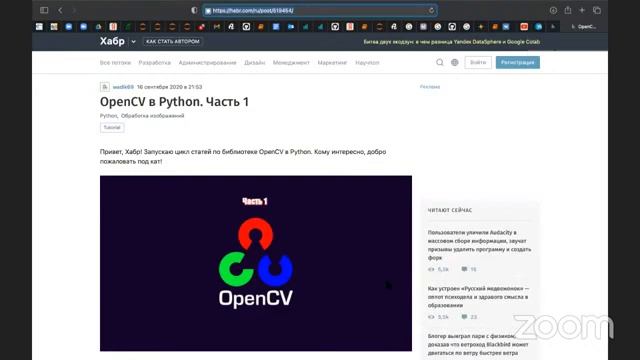Image resolution: width=640 pixels, height=360 pixels.
Task: Expand the dropdown chevron beside Хабр logo
Action: 133,42
